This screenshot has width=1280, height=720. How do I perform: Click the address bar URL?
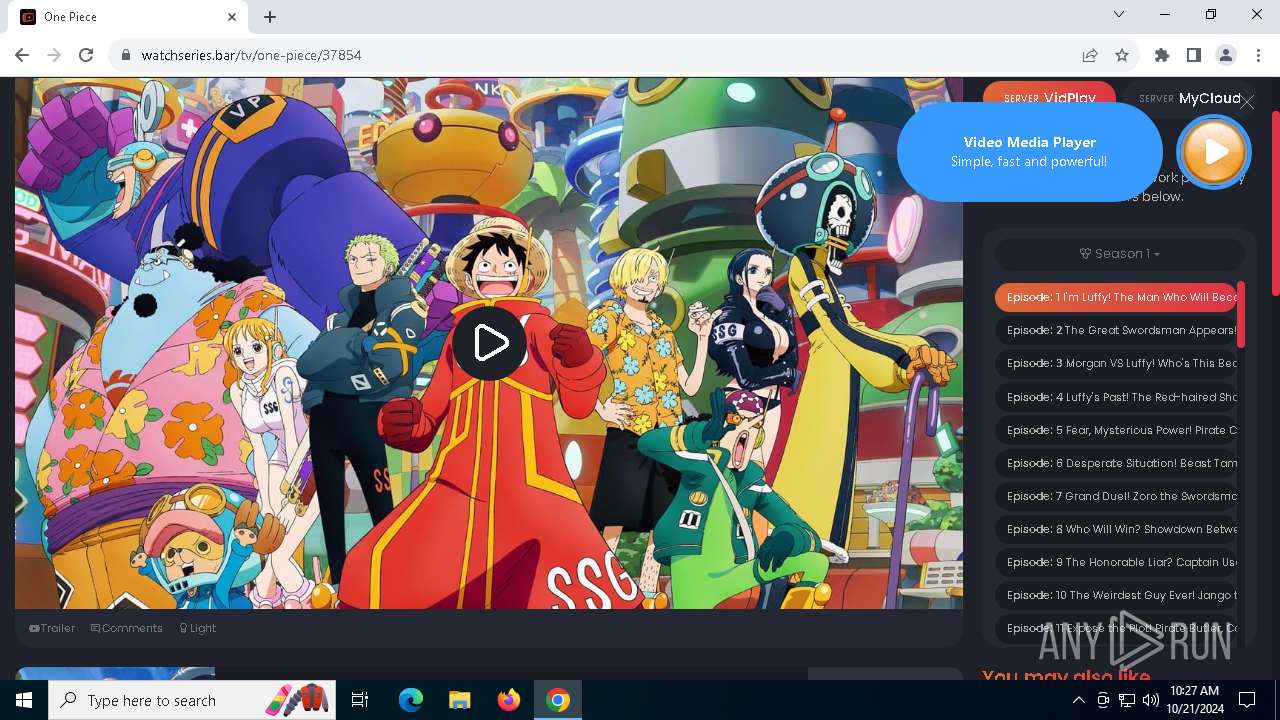[251, 55]
